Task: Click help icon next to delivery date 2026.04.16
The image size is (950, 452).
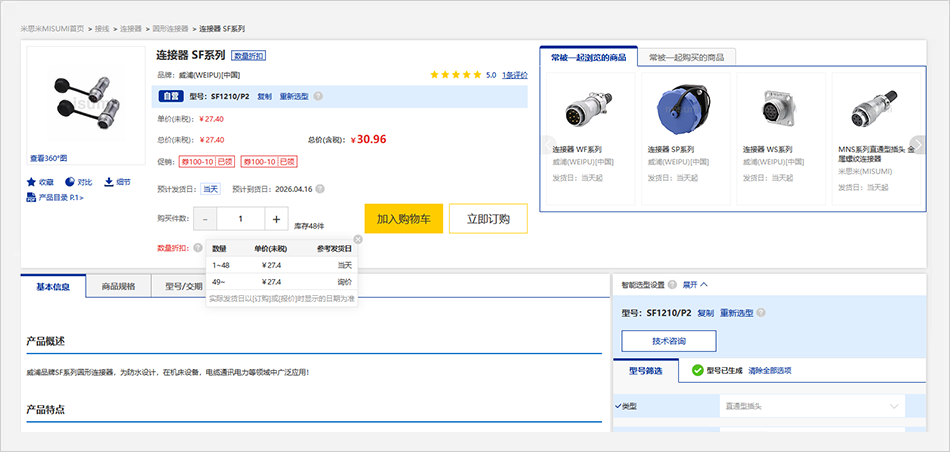Action: click(x=320, y=188)
